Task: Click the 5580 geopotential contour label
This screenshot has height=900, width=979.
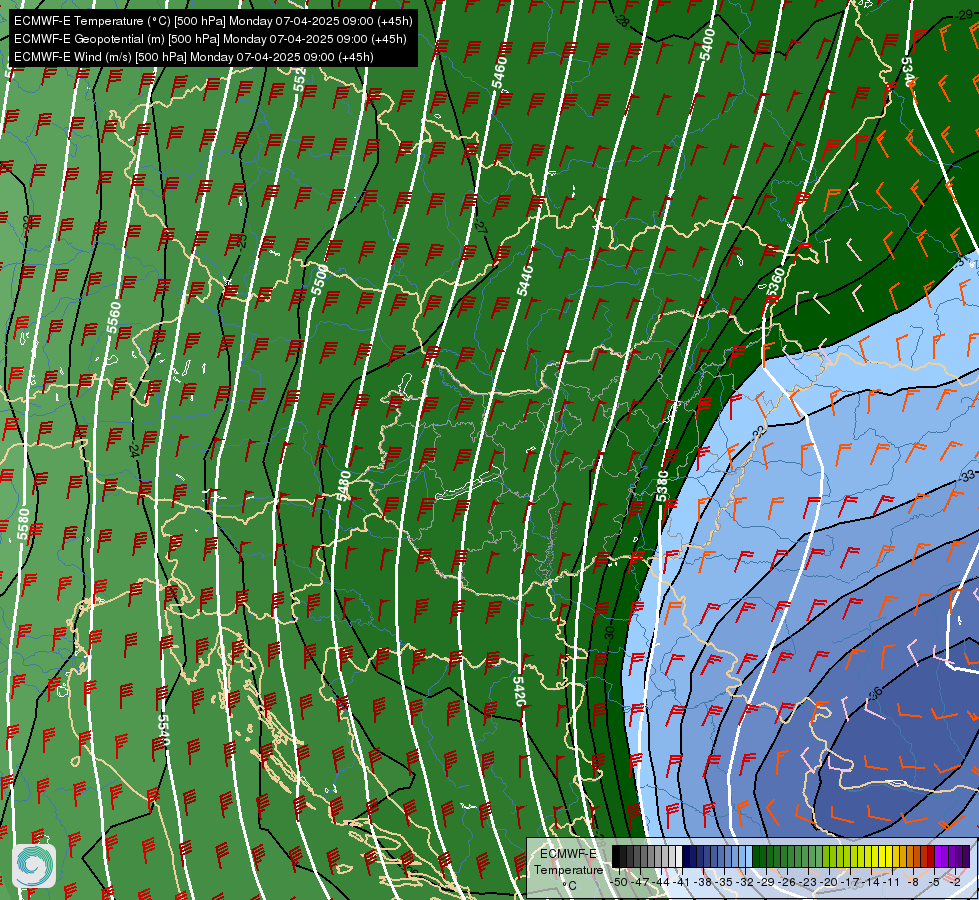Action: pos(23,524)
